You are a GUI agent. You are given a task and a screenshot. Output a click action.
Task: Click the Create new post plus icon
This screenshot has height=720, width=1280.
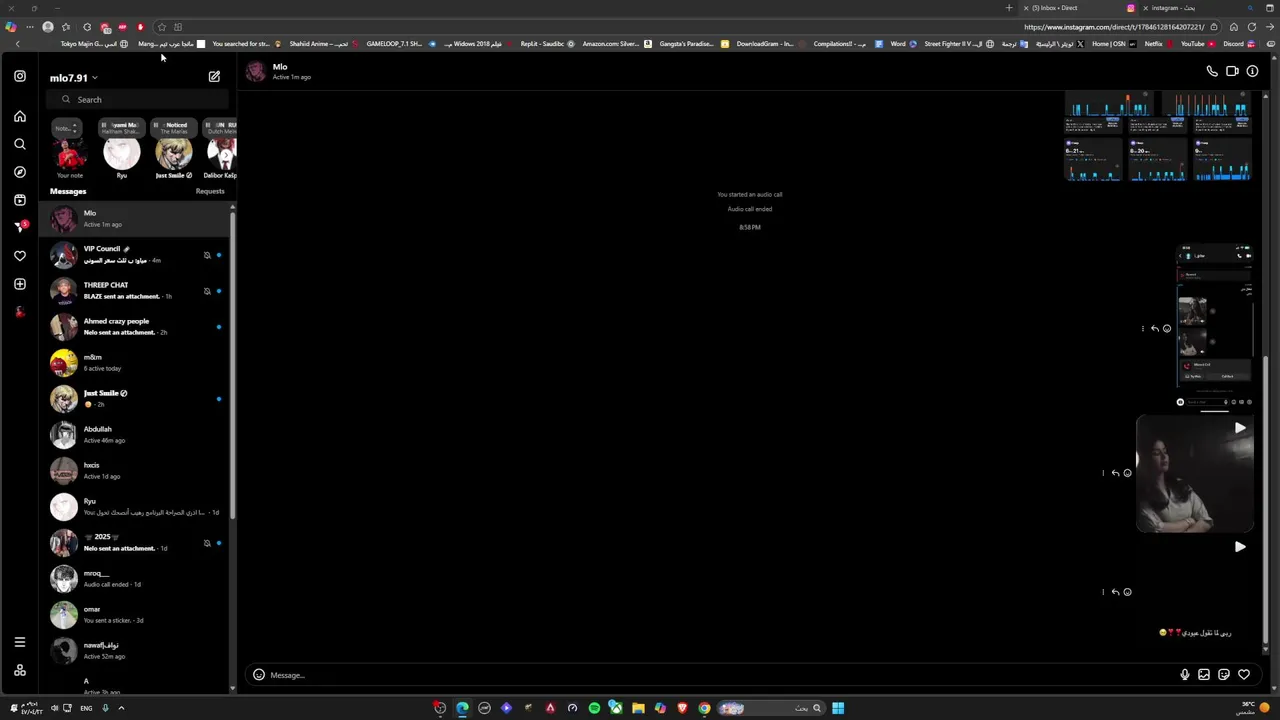tap(19, 284)
